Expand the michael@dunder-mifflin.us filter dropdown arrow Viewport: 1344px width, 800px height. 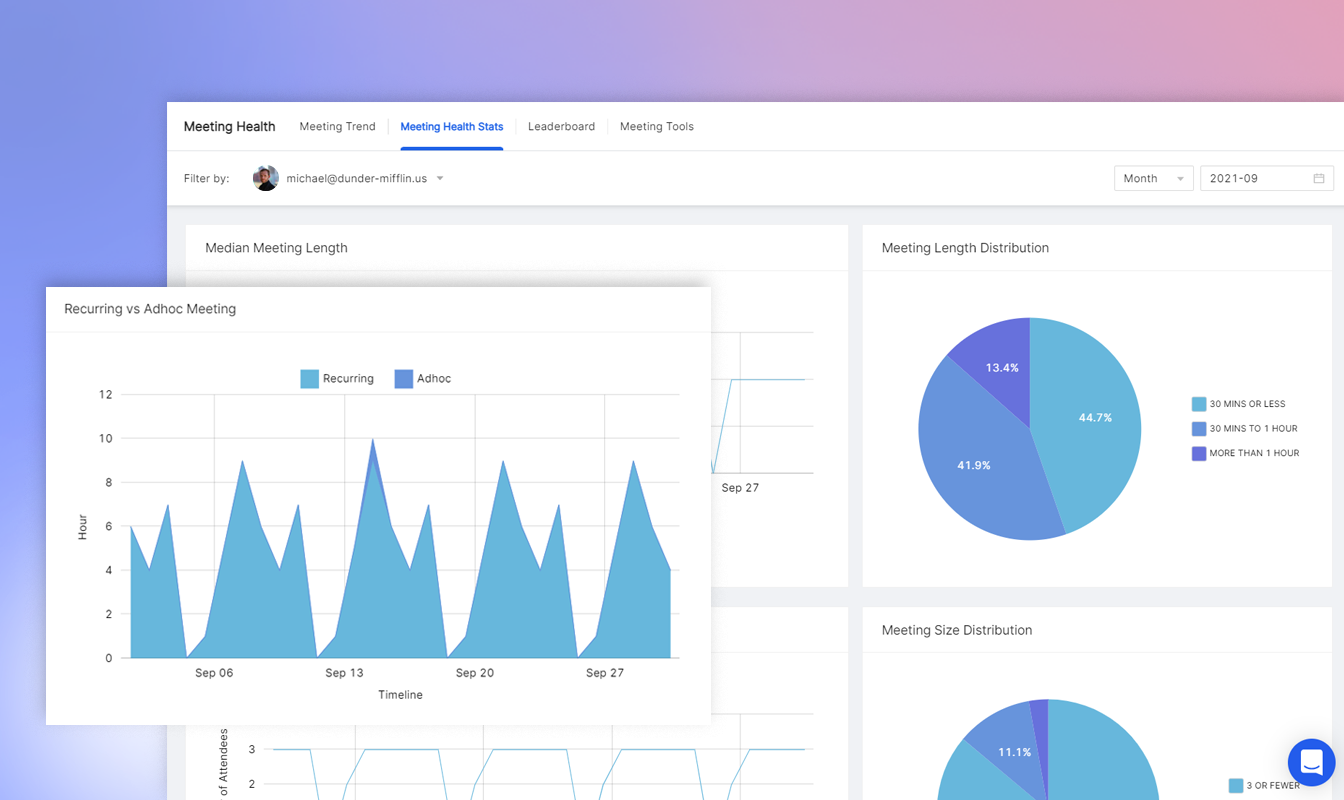[440, 178]
